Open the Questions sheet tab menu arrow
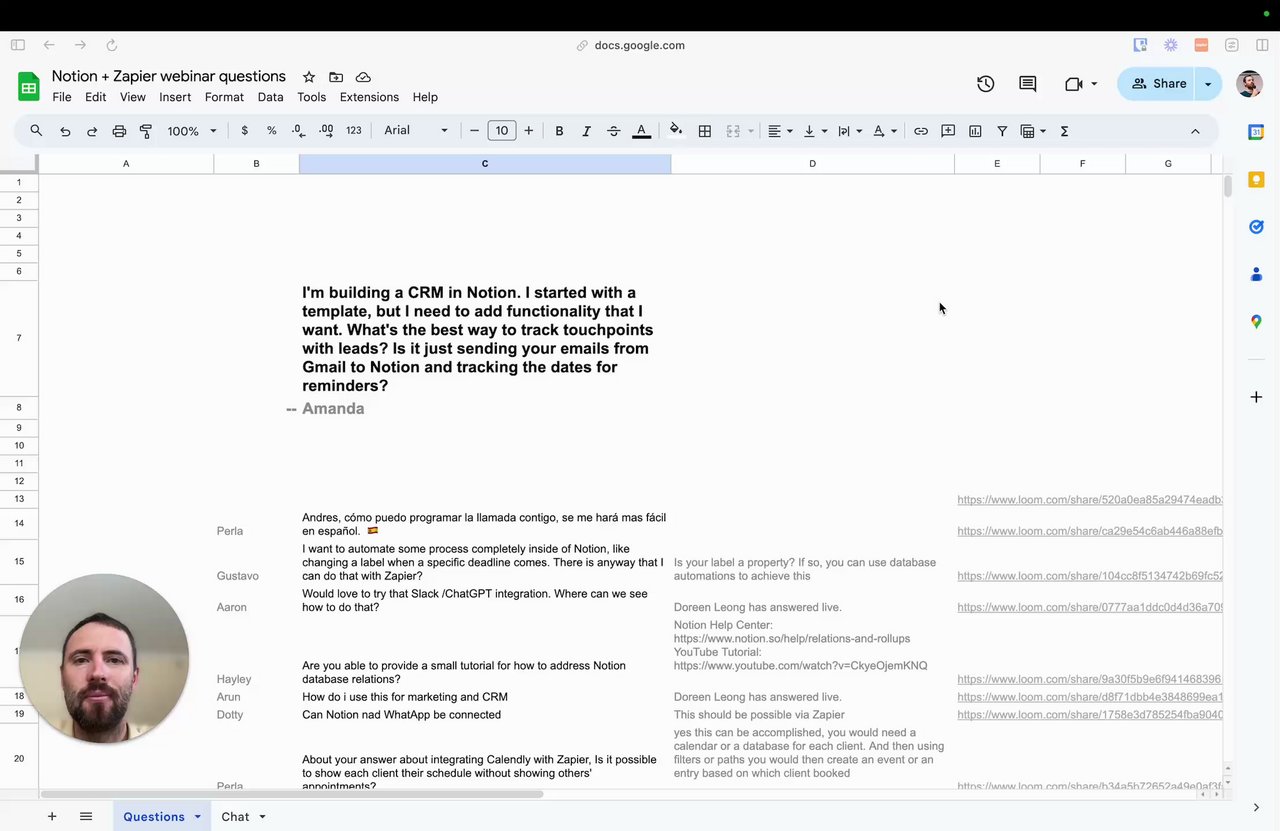 tap(197, 817)
